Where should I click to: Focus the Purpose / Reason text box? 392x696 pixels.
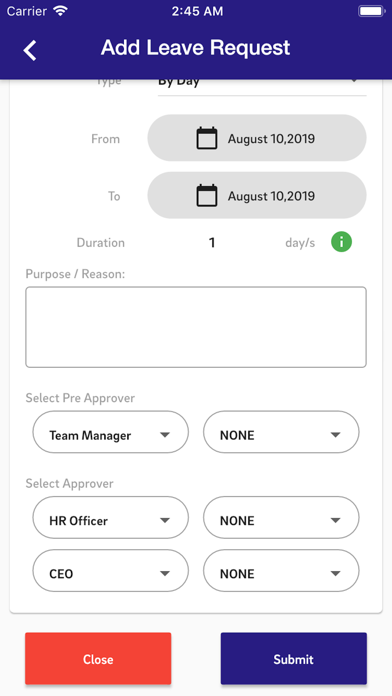click(x=196, y=327)
